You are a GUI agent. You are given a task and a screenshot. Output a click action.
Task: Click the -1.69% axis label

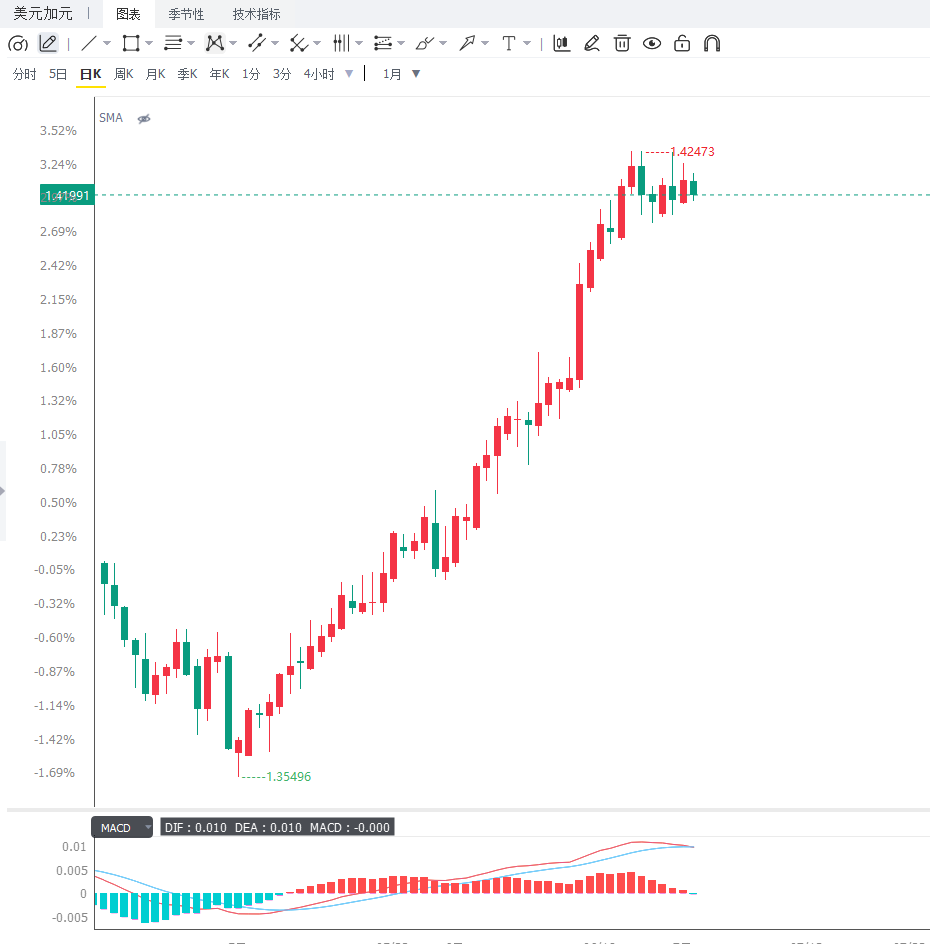tap(54, 772)
